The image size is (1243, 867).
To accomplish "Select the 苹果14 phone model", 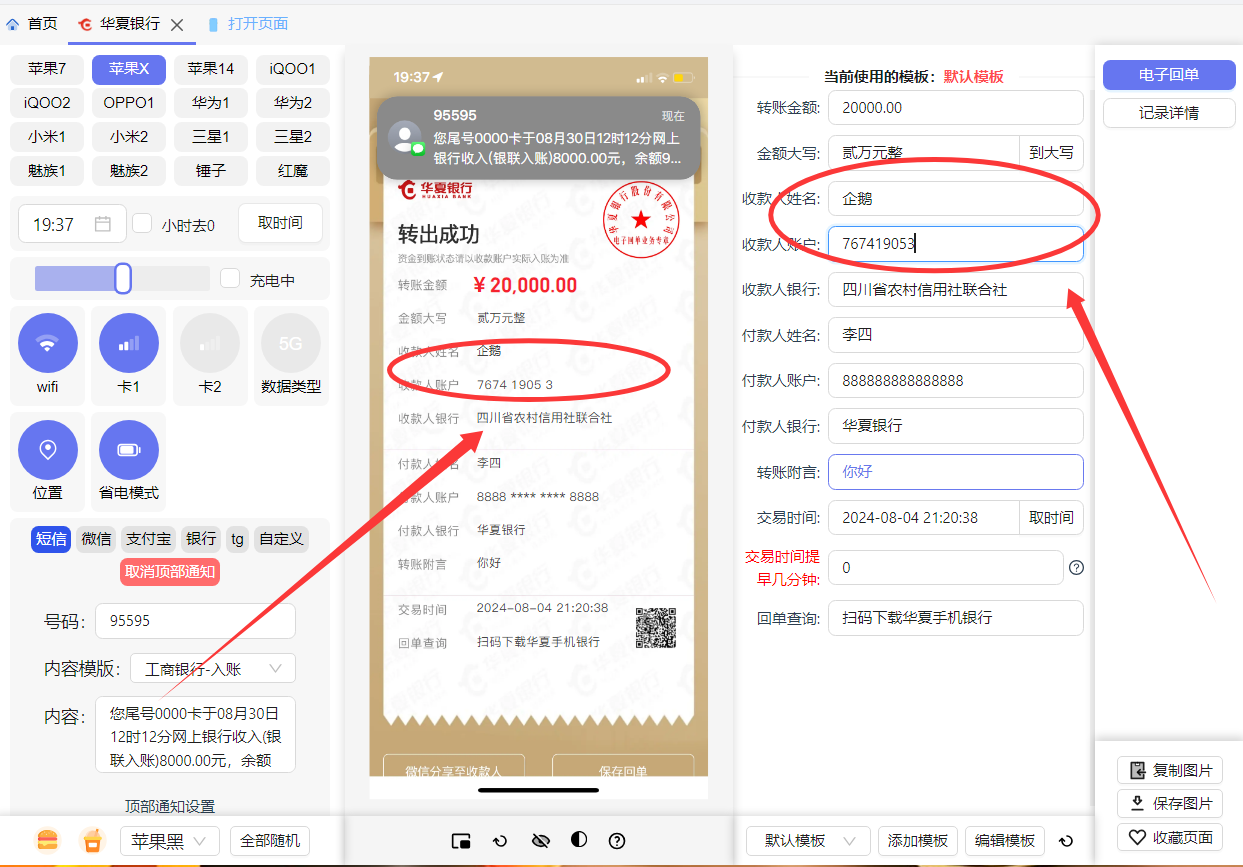I will (211, 69).
